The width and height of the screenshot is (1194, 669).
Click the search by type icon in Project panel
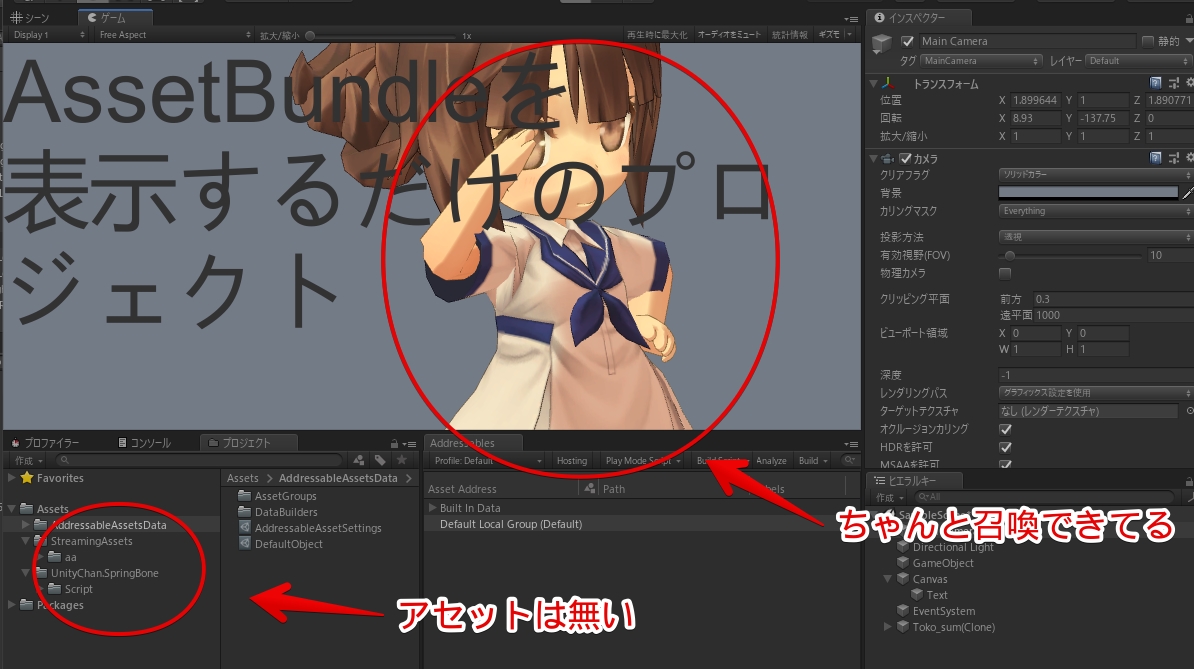356,459
